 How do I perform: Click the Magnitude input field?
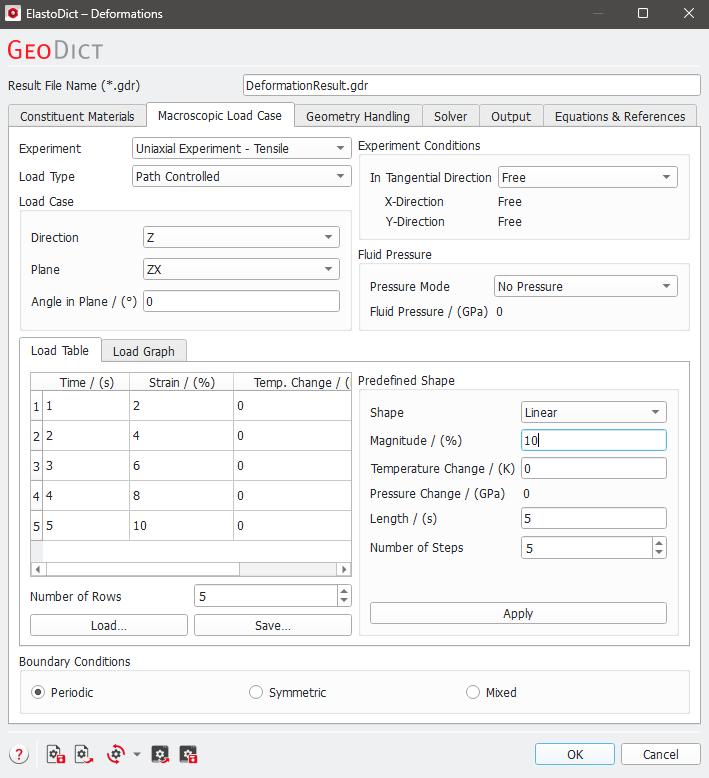click(593, 440)
